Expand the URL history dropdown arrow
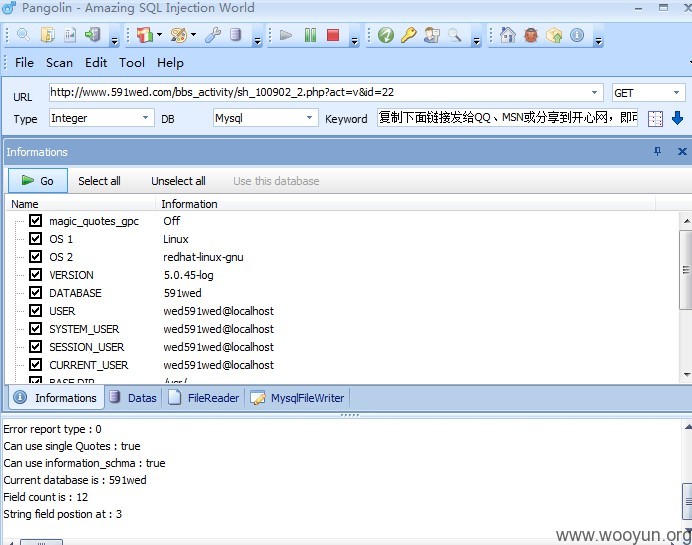The height and width of the screenshot is (545, 692). 594,92
